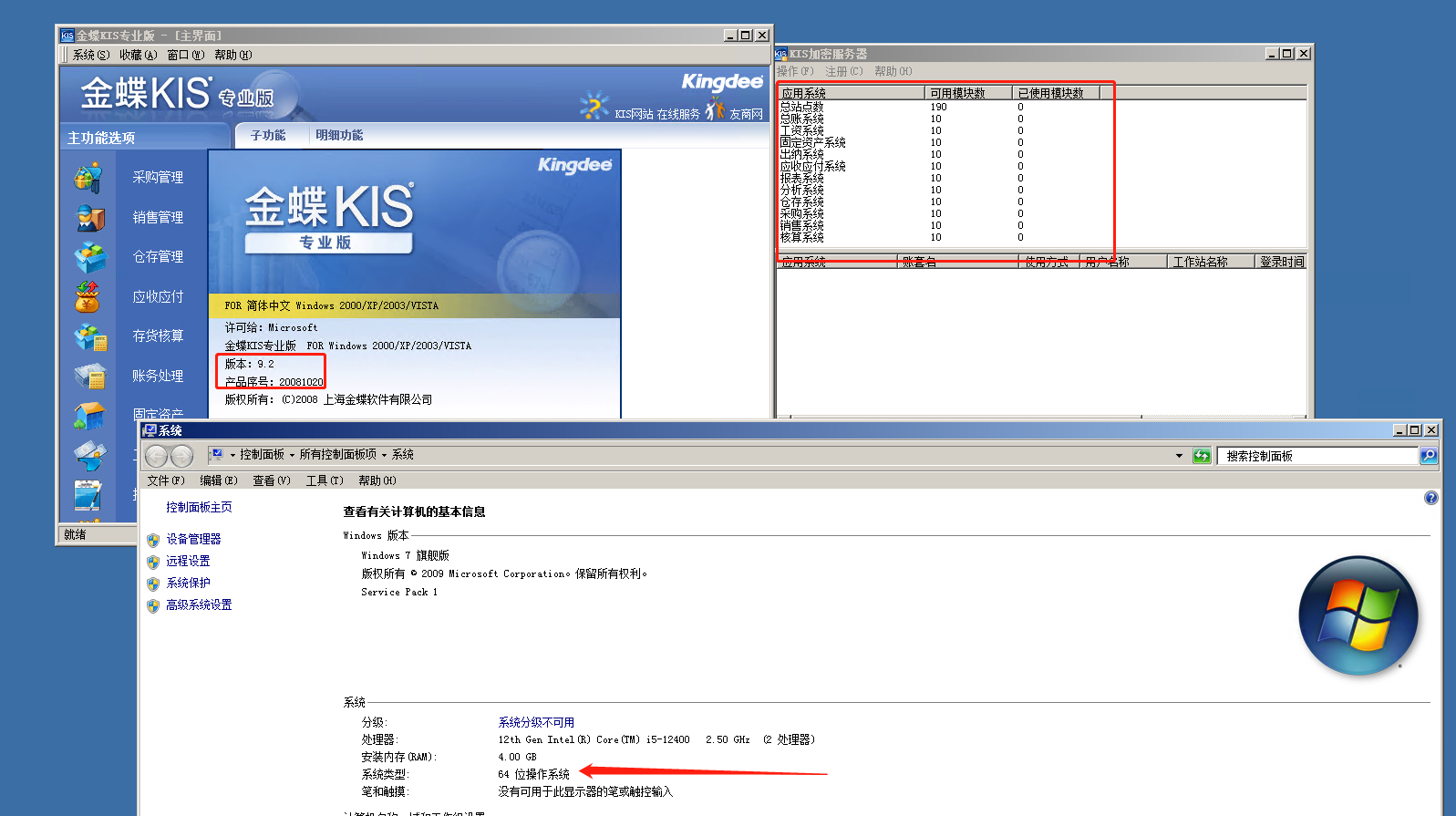Open the 工具(T) menu in System window
Image resolution: width=1456 pixels, height=816 pixels.
pyautogui.click(x=325, y=480)
